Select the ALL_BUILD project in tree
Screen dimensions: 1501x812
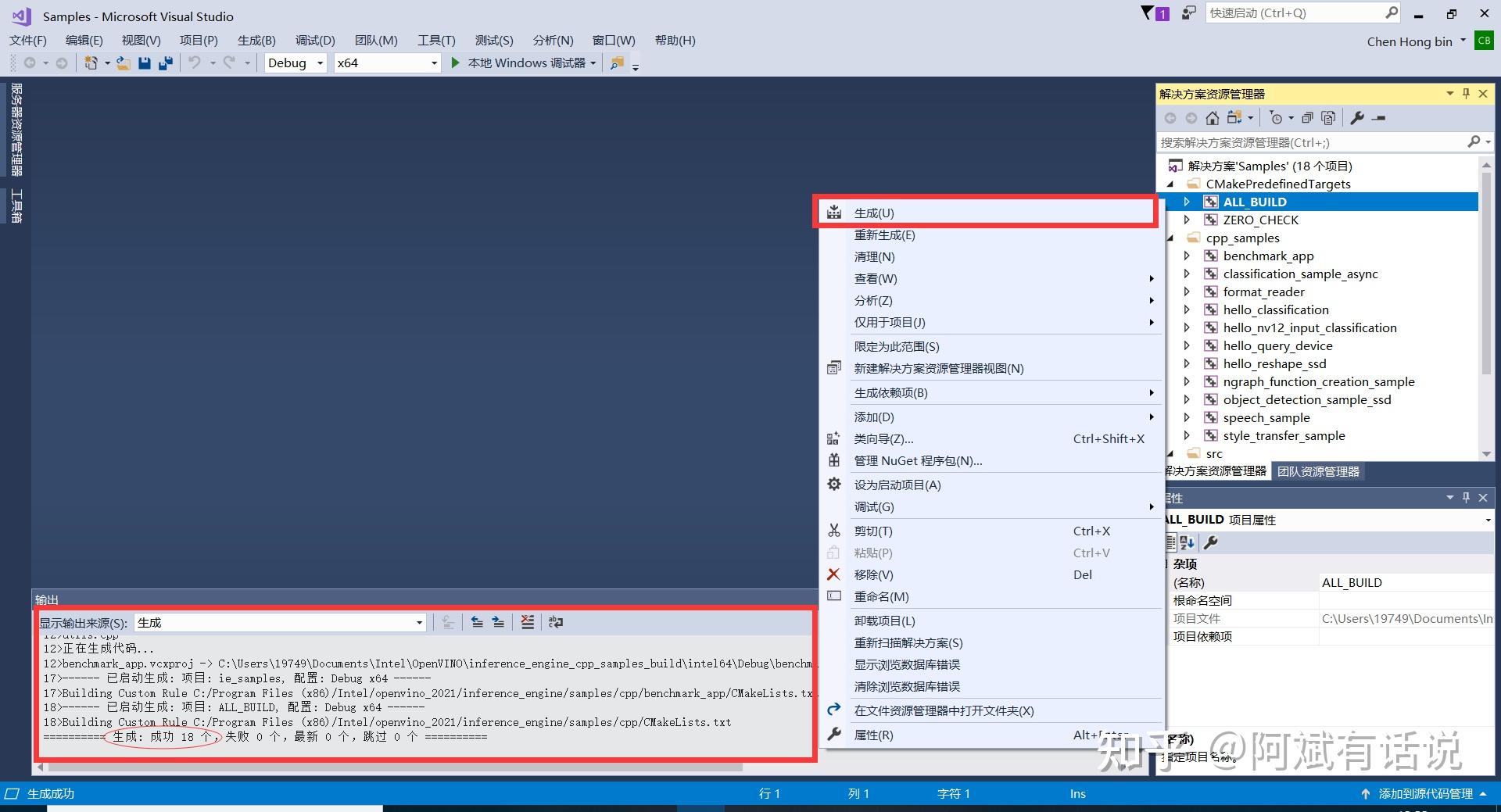click(1255, 202)
